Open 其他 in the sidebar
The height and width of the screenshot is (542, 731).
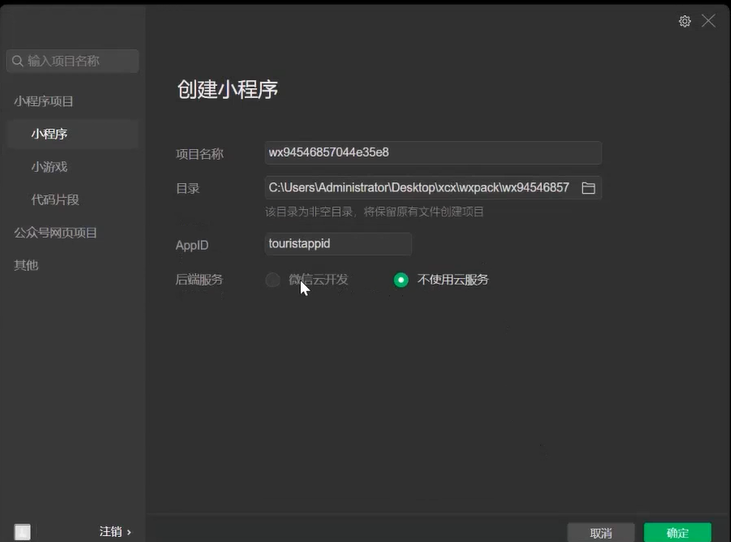click(26, 265)
